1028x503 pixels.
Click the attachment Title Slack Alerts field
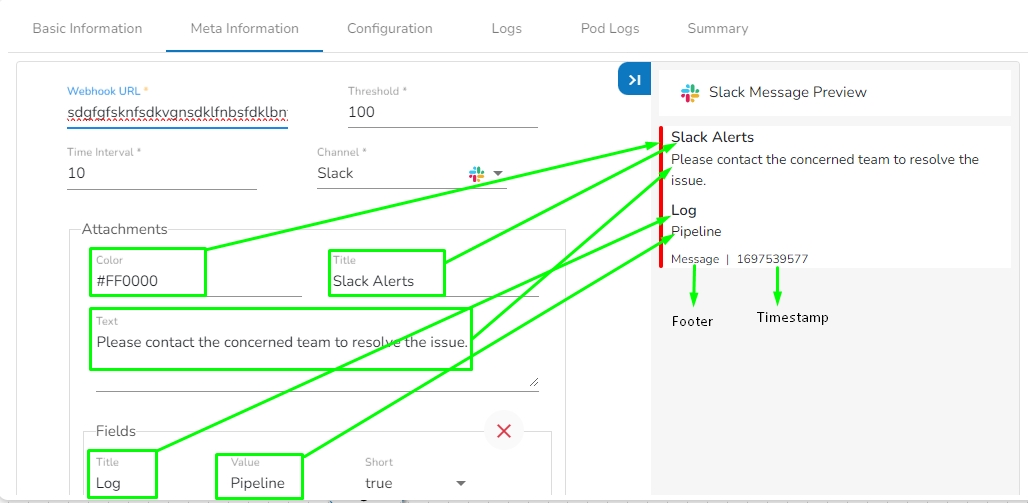point(386,281)
